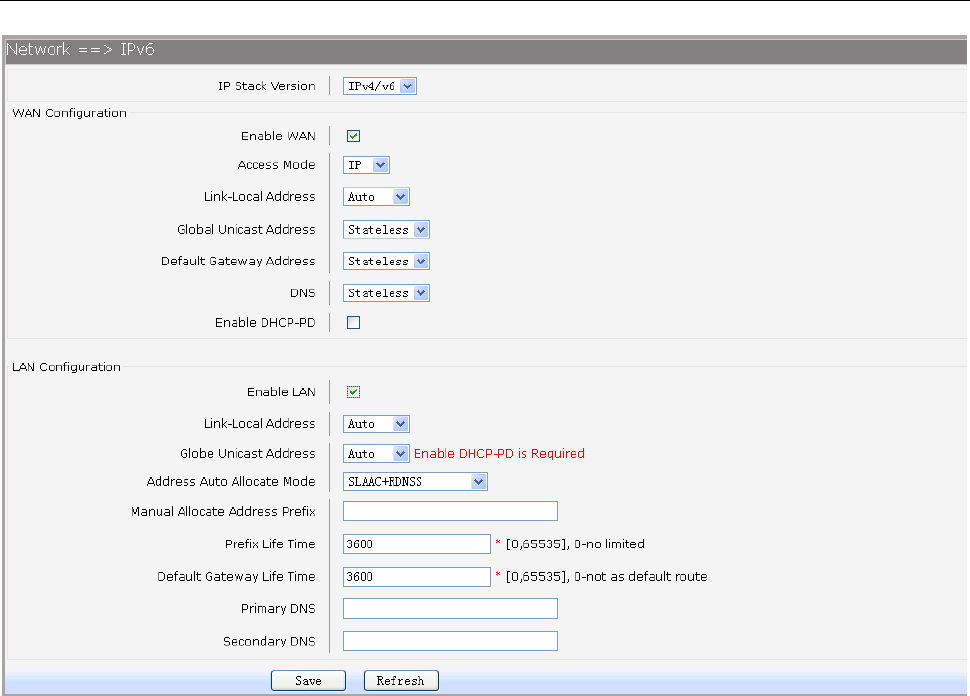Viewport: 970px width, 696px height.
Task: Click the 'Network ==> IPv6' header title
Action: click(x=80, y=49)
